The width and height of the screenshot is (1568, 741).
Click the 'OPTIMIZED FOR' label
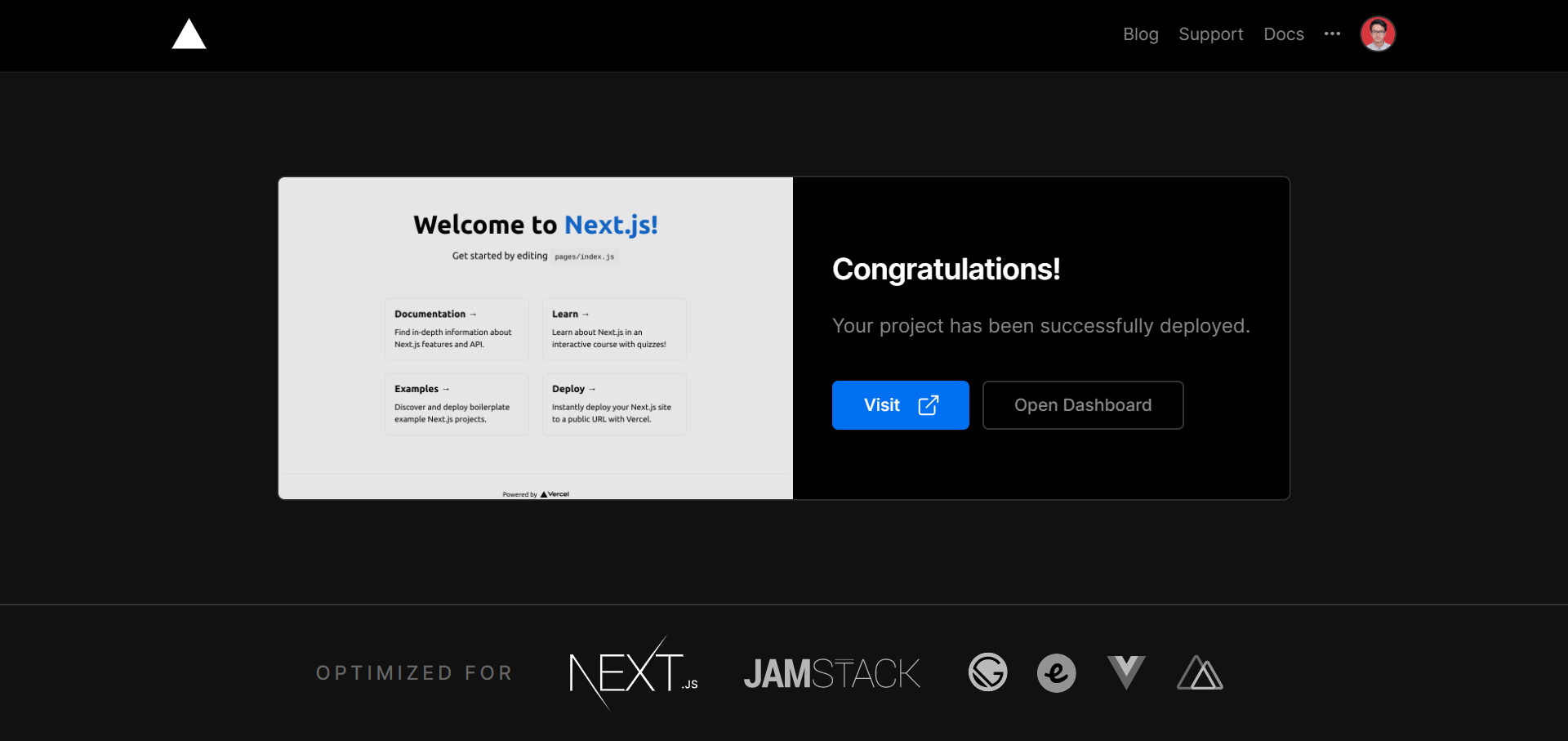click(x=415, y=673)
